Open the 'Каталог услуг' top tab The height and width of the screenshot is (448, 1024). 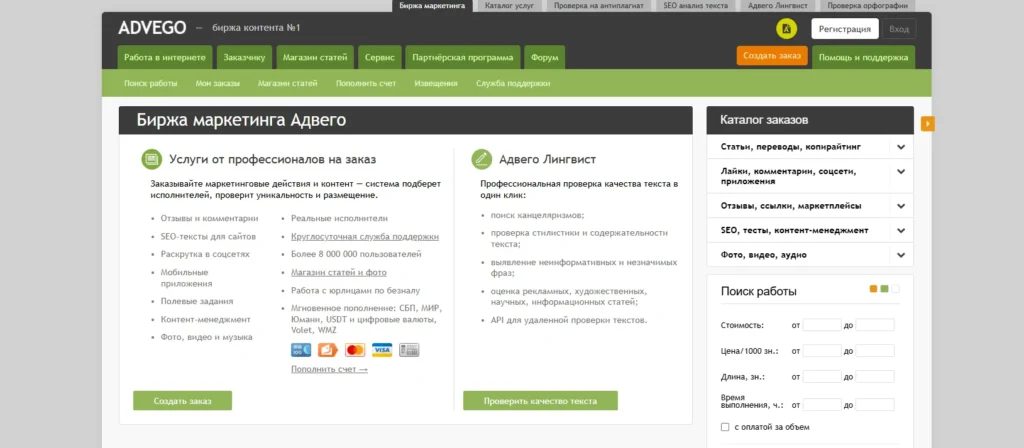(509, 5)
